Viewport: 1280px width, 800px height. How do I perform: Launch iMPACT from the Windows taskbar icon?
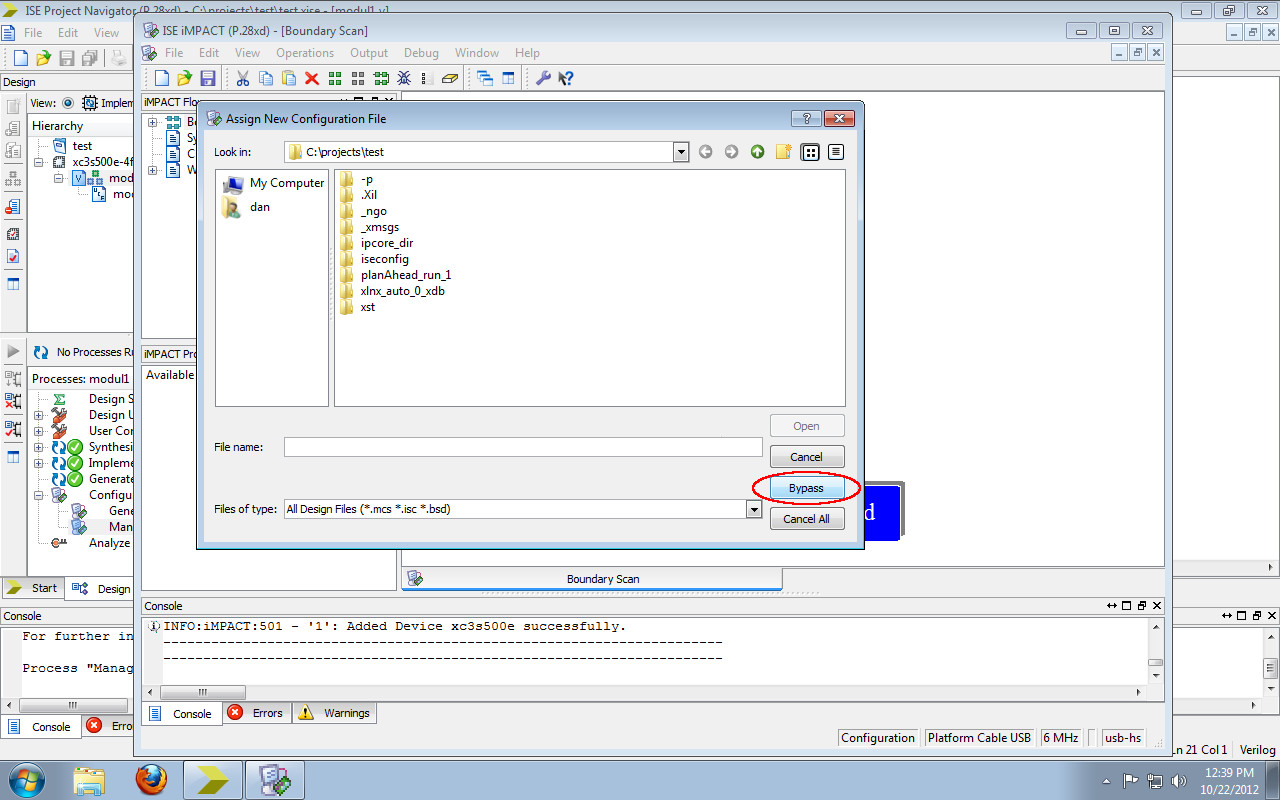(274, 779)
